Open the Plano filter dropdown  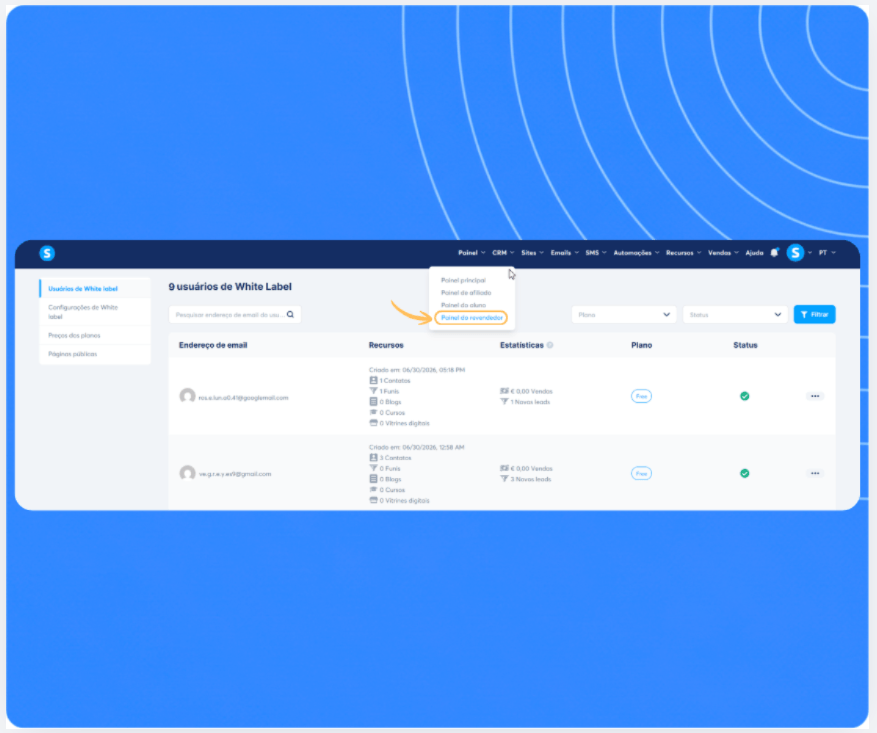click(624, 314)
